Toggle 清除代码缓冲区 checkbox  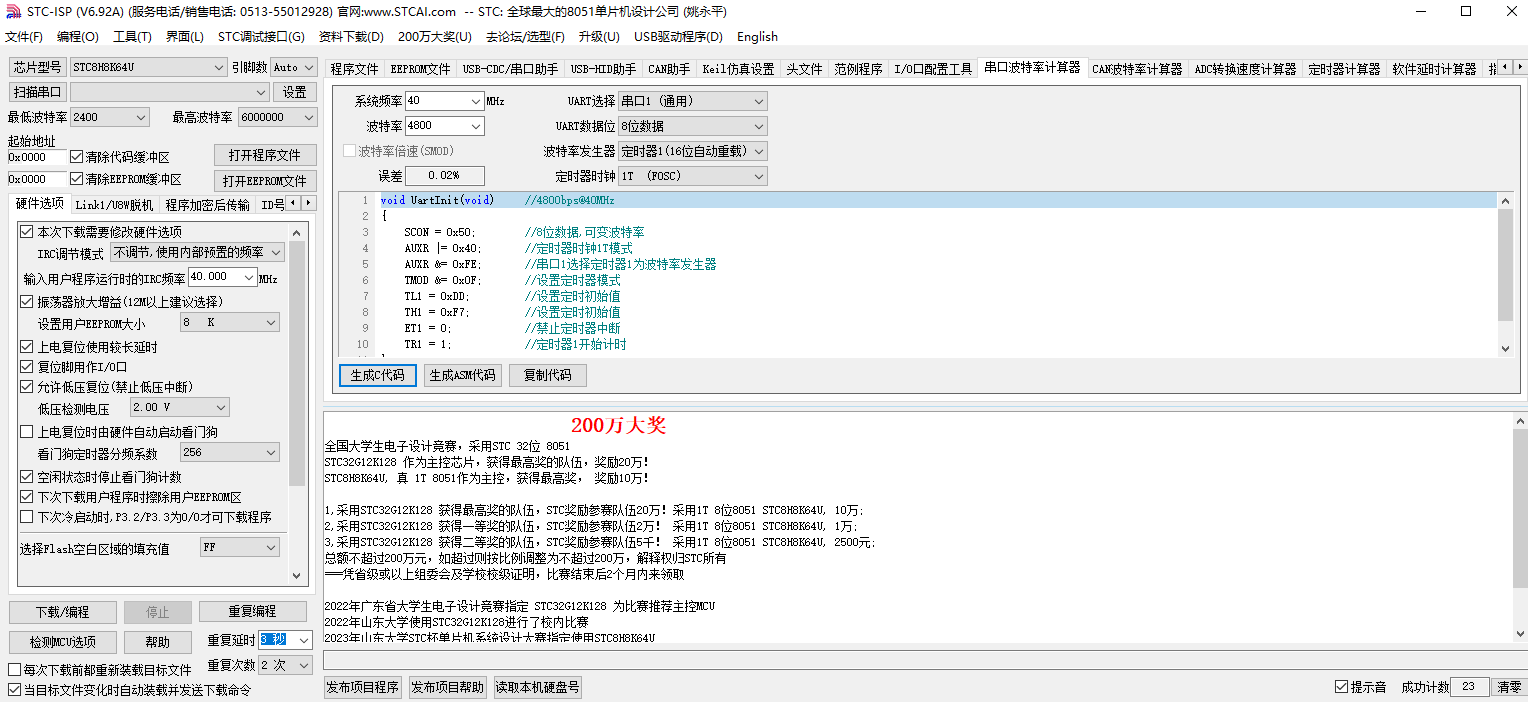[77, 157]
